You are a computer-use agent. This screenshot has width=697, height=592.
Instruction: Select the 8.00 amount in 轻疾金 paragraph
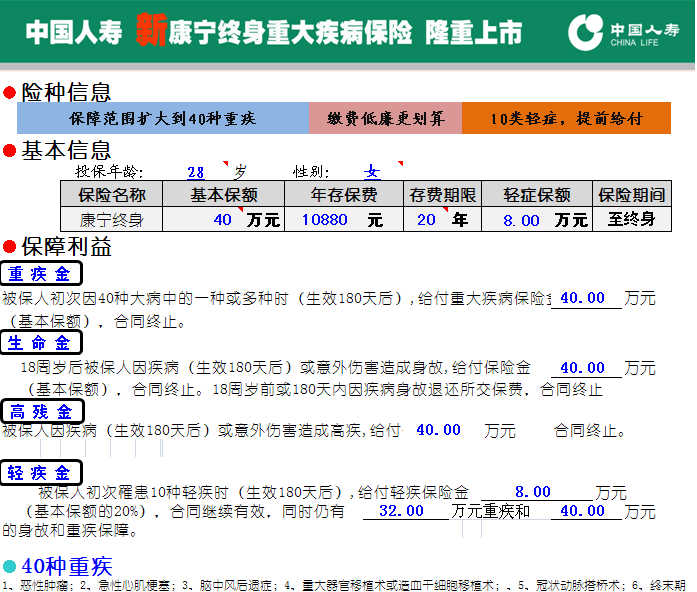(x=533, y=492)
